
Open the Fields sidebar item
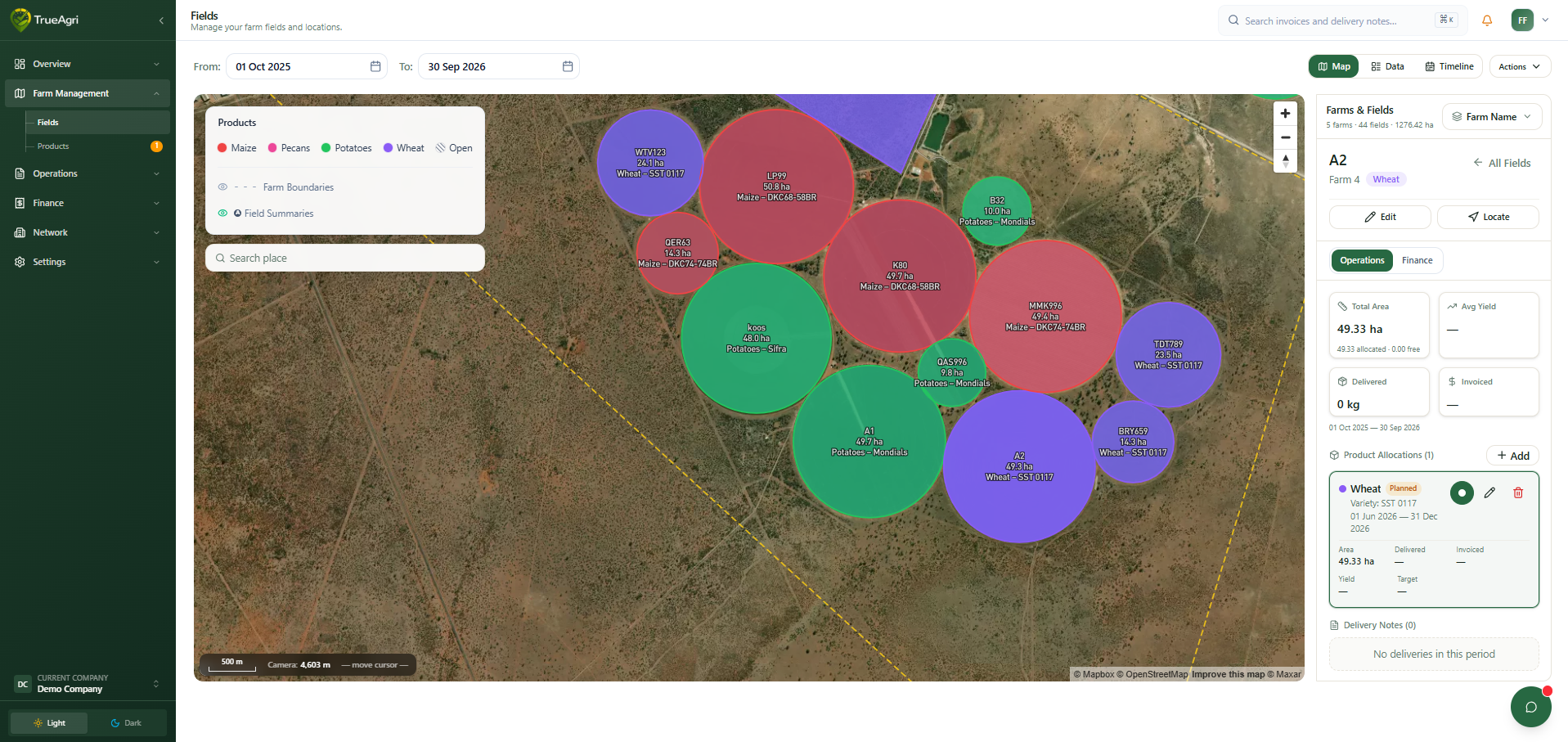pos(98,123)
